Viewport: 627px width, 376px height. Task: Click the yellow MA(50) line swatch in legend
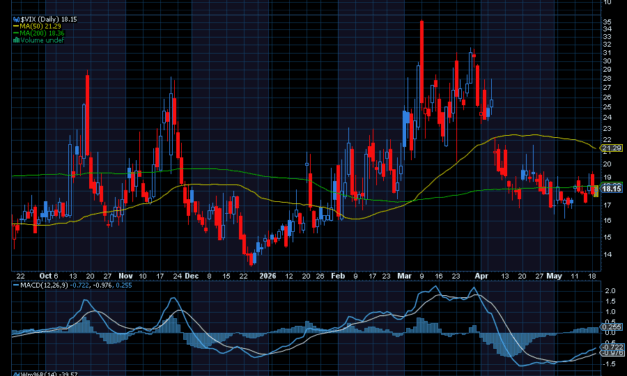(x=16, y=26)
